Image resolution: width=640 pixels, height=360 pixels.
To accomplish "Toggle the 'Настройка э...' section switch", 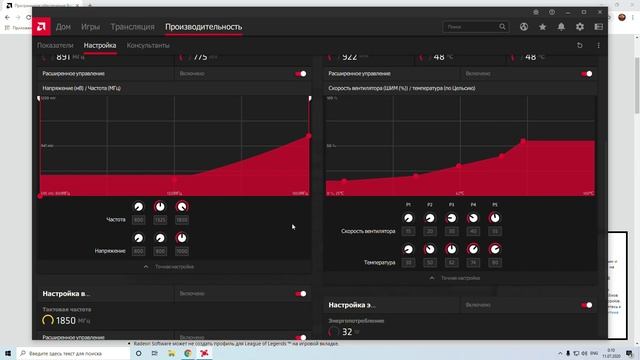I will tap(587, 305).
